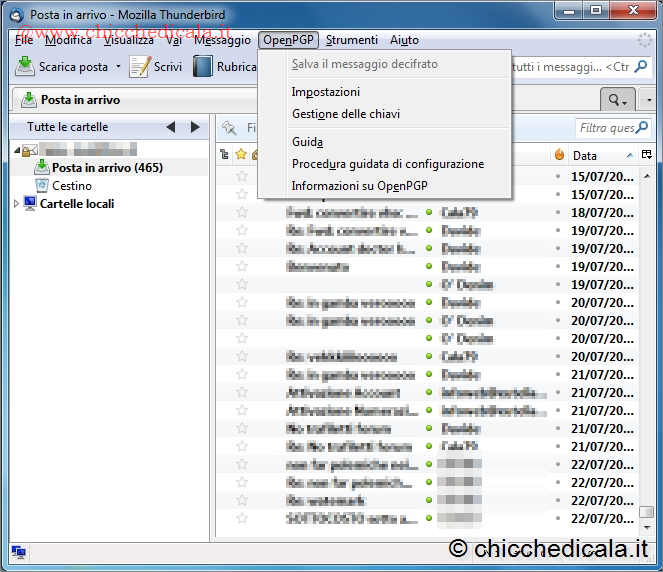The width and height of the screenshot is (663, 572).
Task: Click the junk flame column header icon
Action: tap(559, 155)
